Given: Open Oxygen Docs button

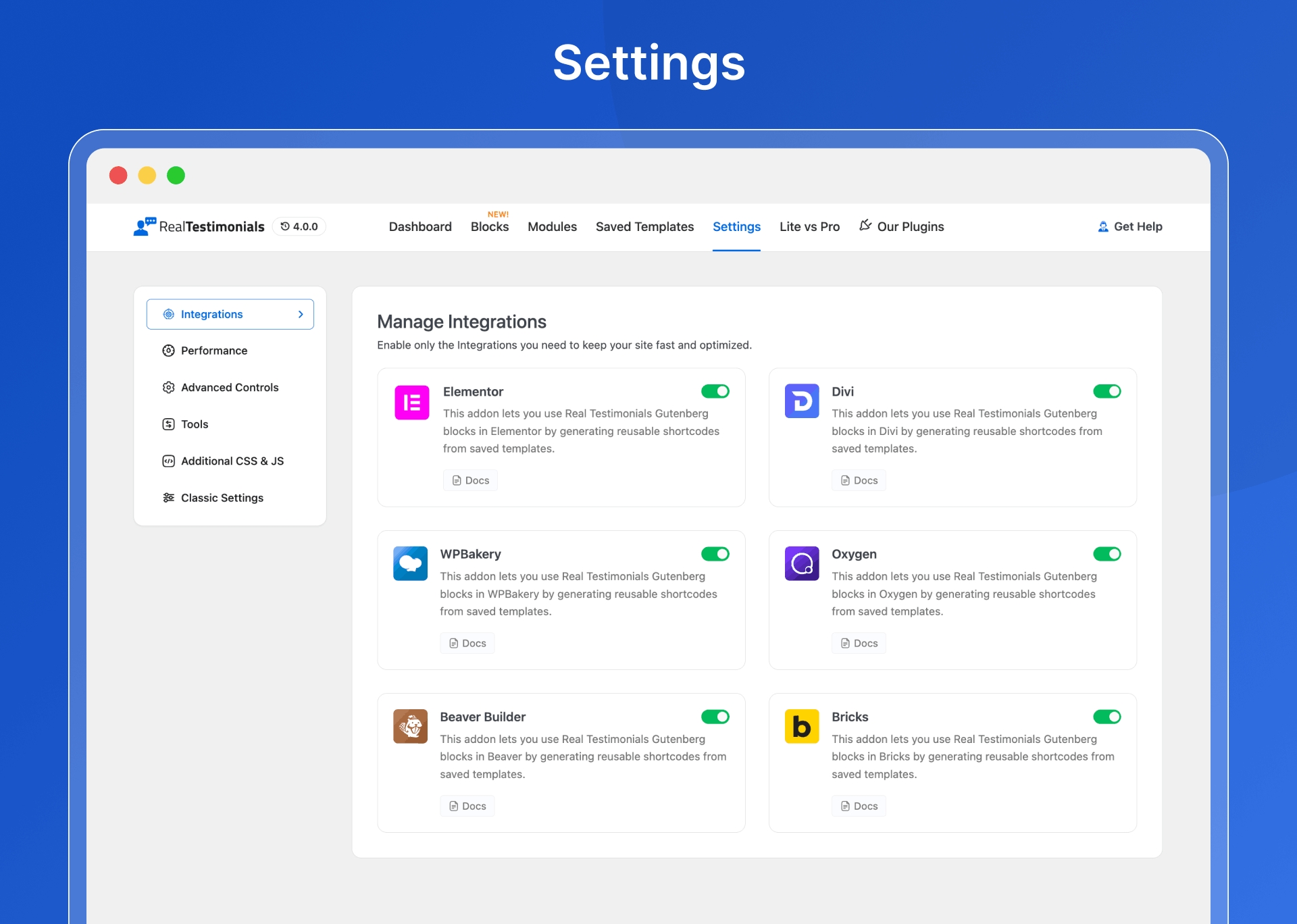Looking at the screenshot, I should click(x=859, y=643).
